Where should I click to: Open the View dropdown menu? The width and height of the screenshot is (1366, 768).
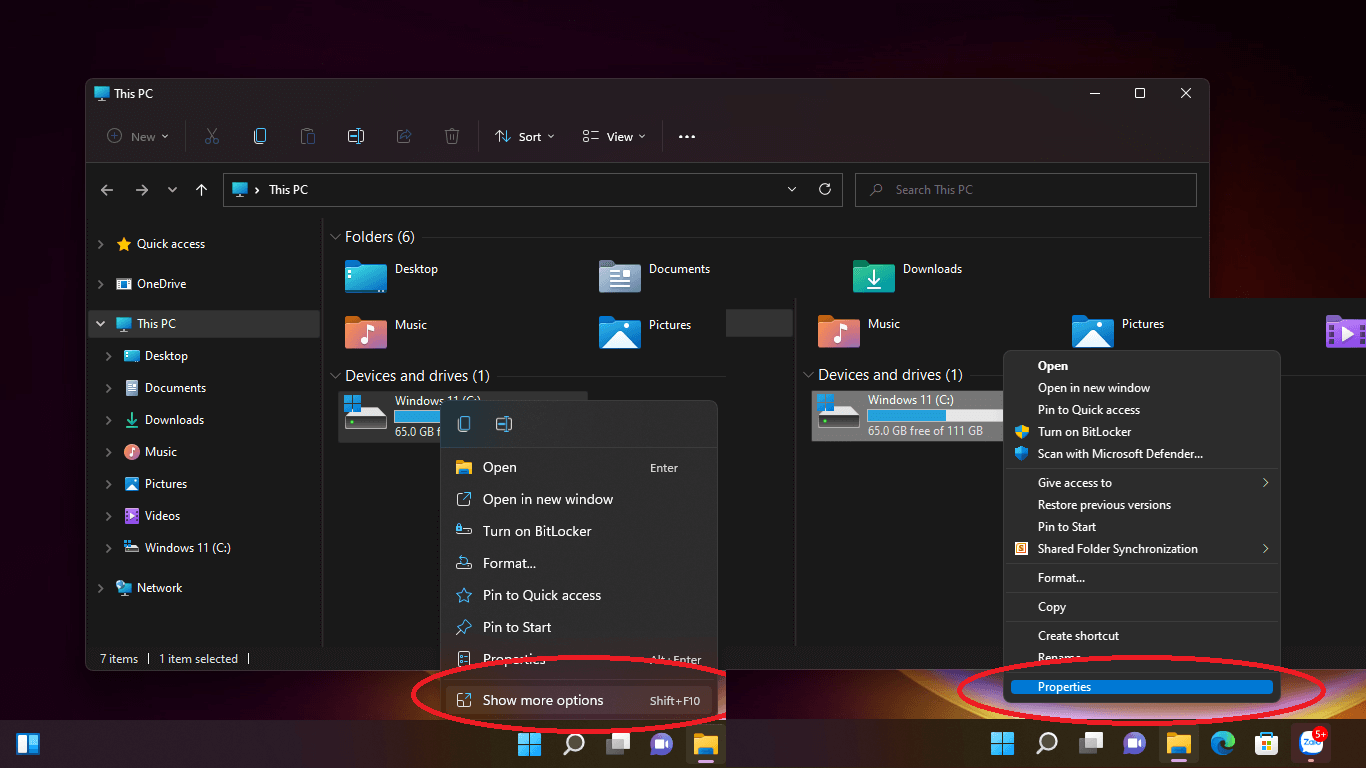[x=614, y=137]
